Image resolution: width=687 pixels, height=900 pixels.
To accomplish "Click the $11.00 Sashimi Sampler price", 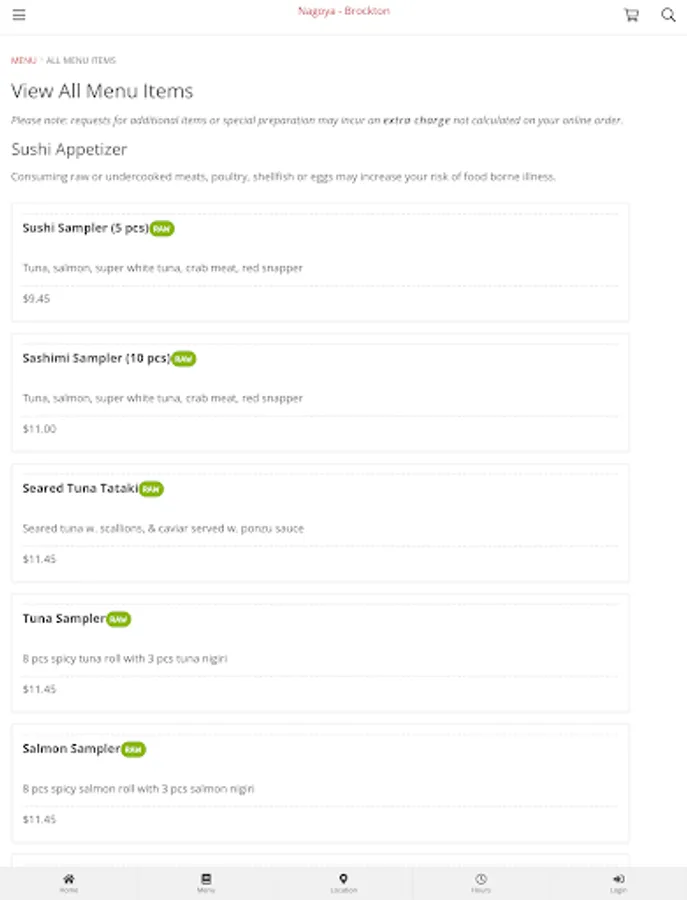I will click(39, 429).
